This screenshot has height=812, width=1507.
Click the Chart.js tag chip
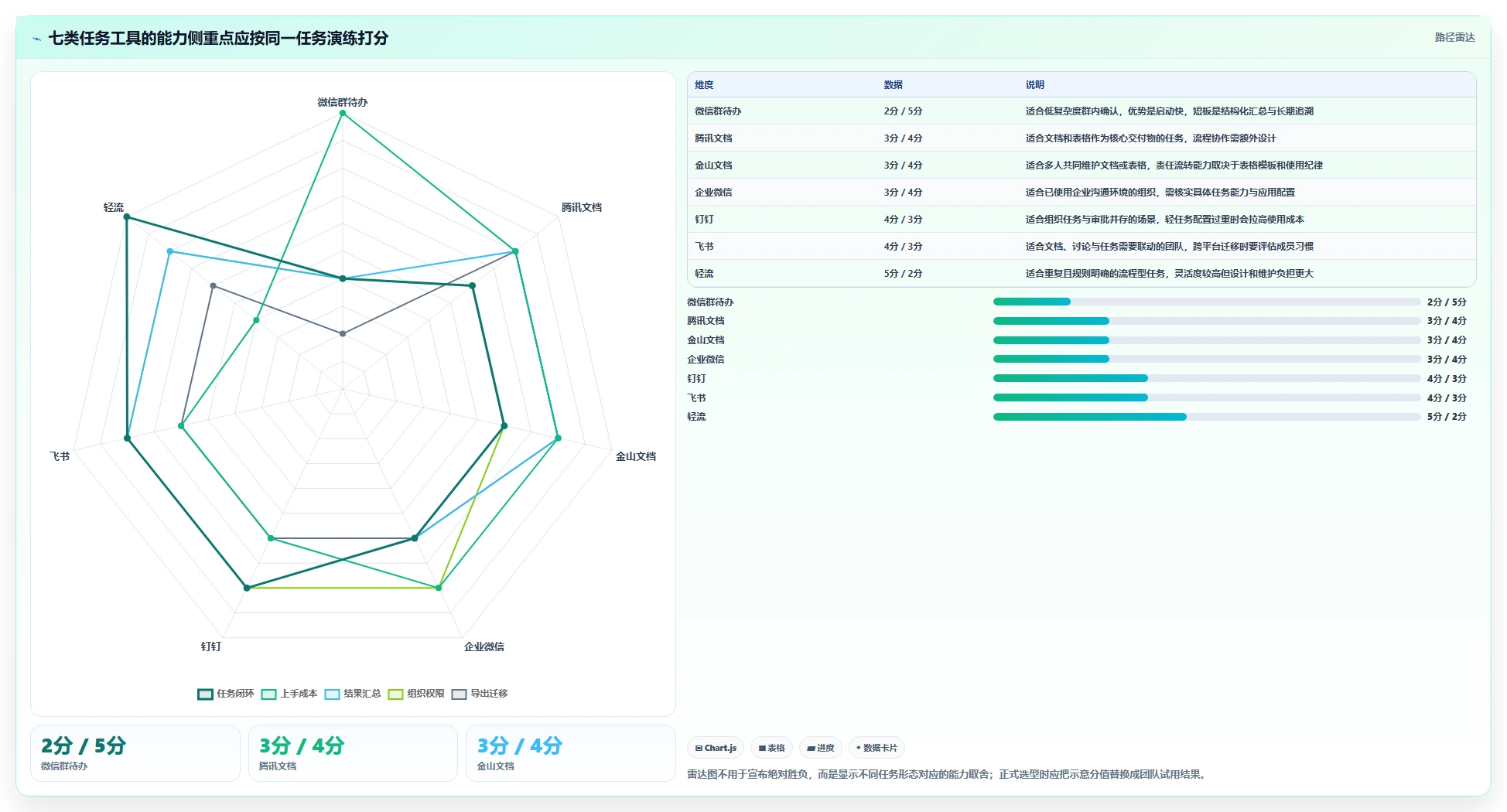(716, 748)
